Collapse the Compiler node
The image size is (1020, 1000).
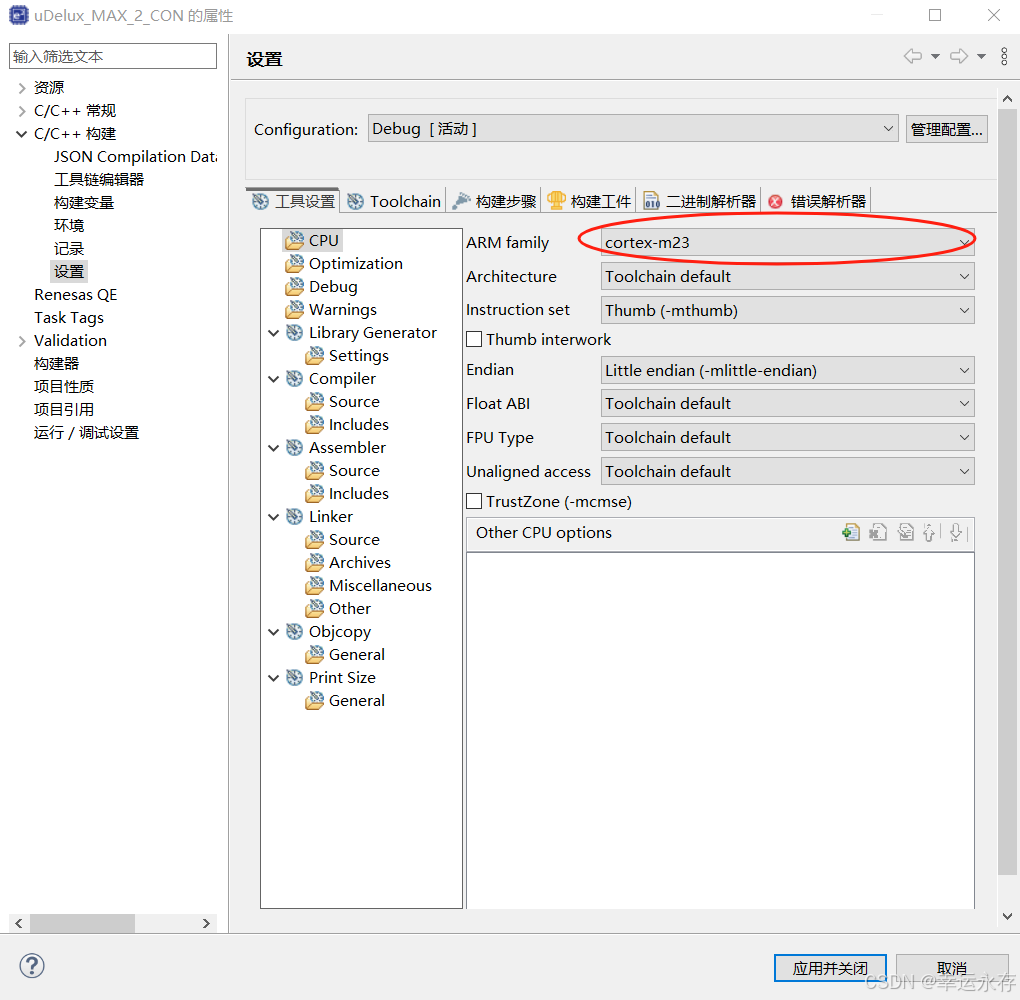tap(274, 379)
